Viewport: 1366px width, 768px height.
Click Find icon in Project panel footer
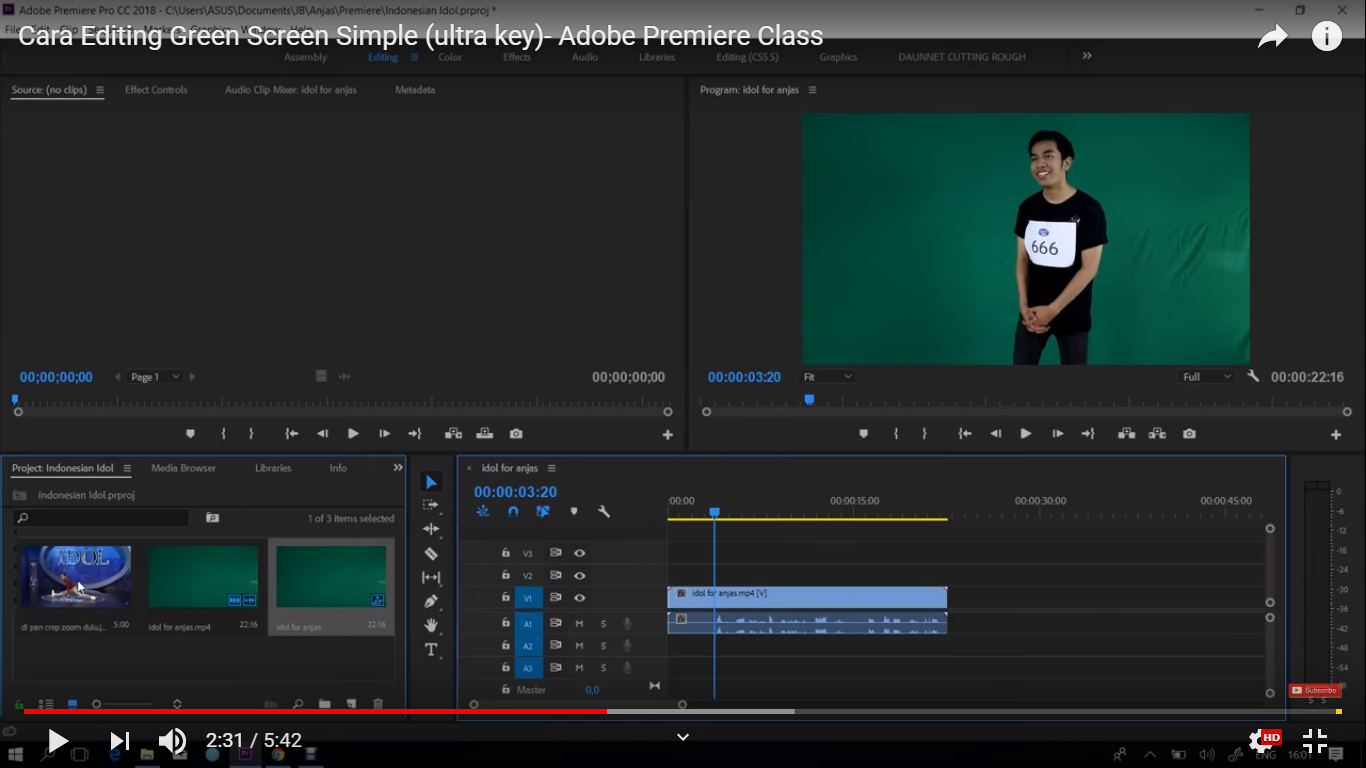pyautogui.click(x=297, y=704)
